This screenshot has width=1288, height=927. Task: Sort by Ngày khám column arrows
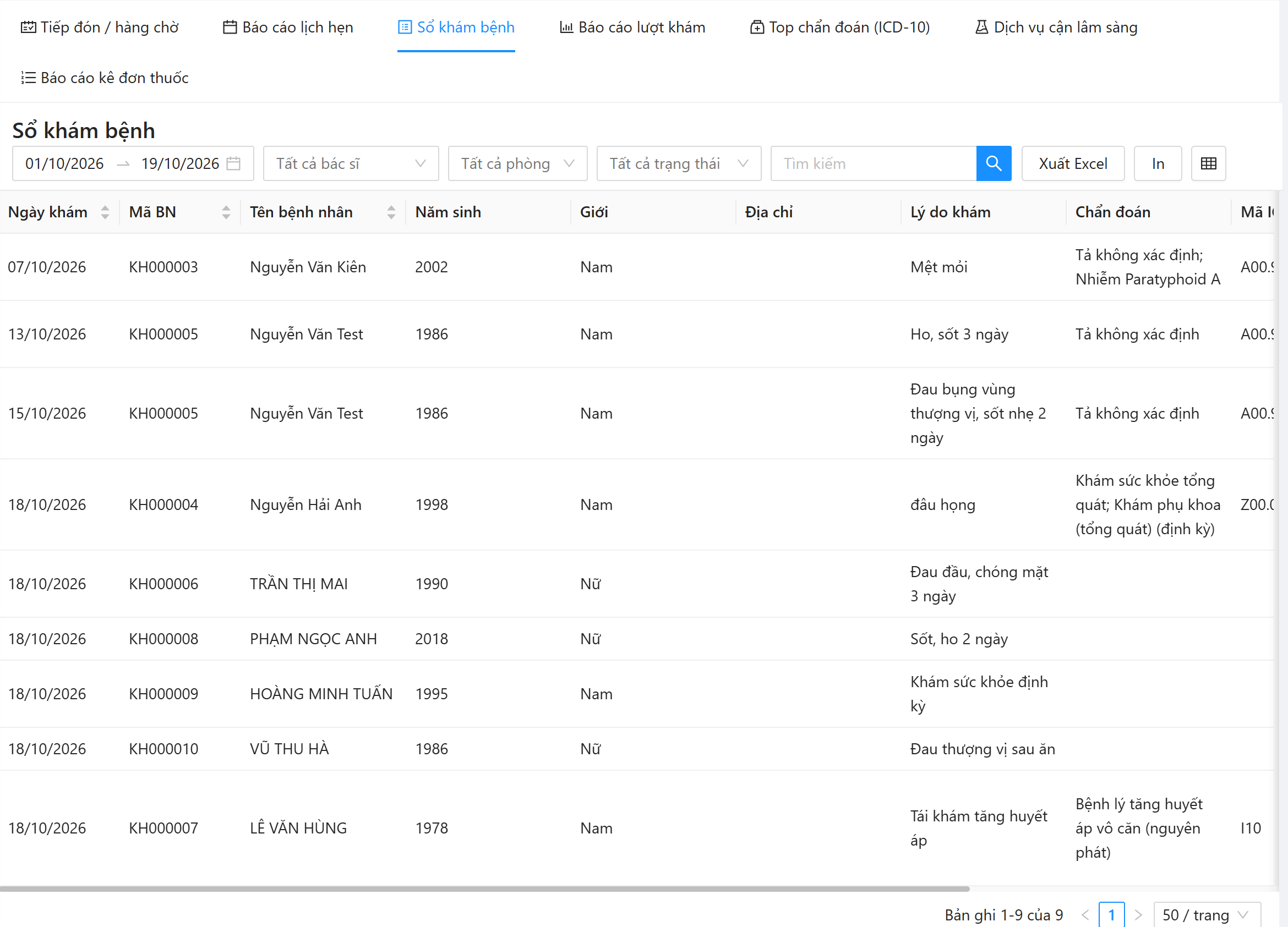[x=105, y=212]
